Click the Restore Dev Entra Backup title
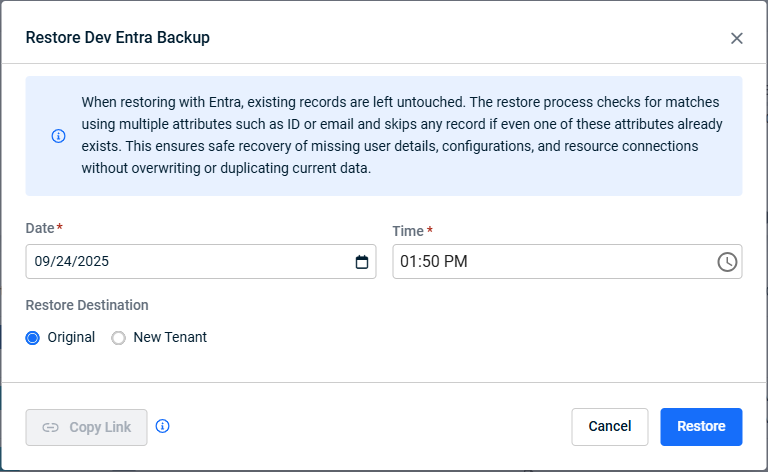Image resolution: width=768 pixels, height=472 pixels. pyautogui.click(x=117, y=38)
